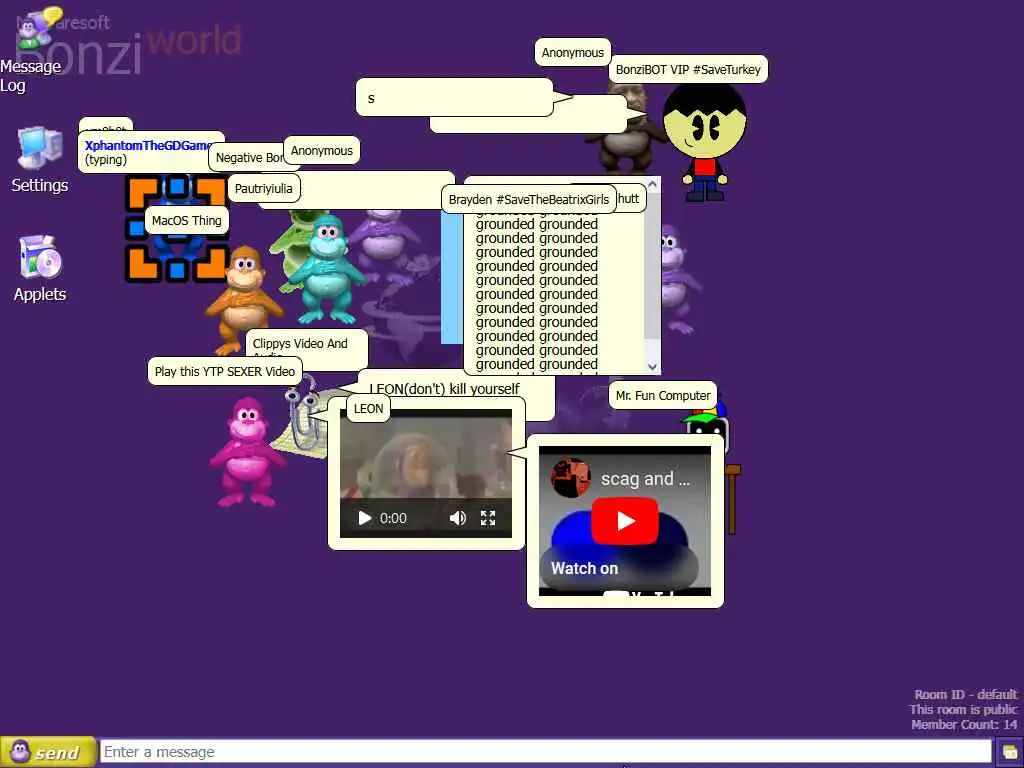Click the LEON video 0:00 time display
Image resolution: width=1024 pixels, height=768 pixels.
tap(393, 518)
